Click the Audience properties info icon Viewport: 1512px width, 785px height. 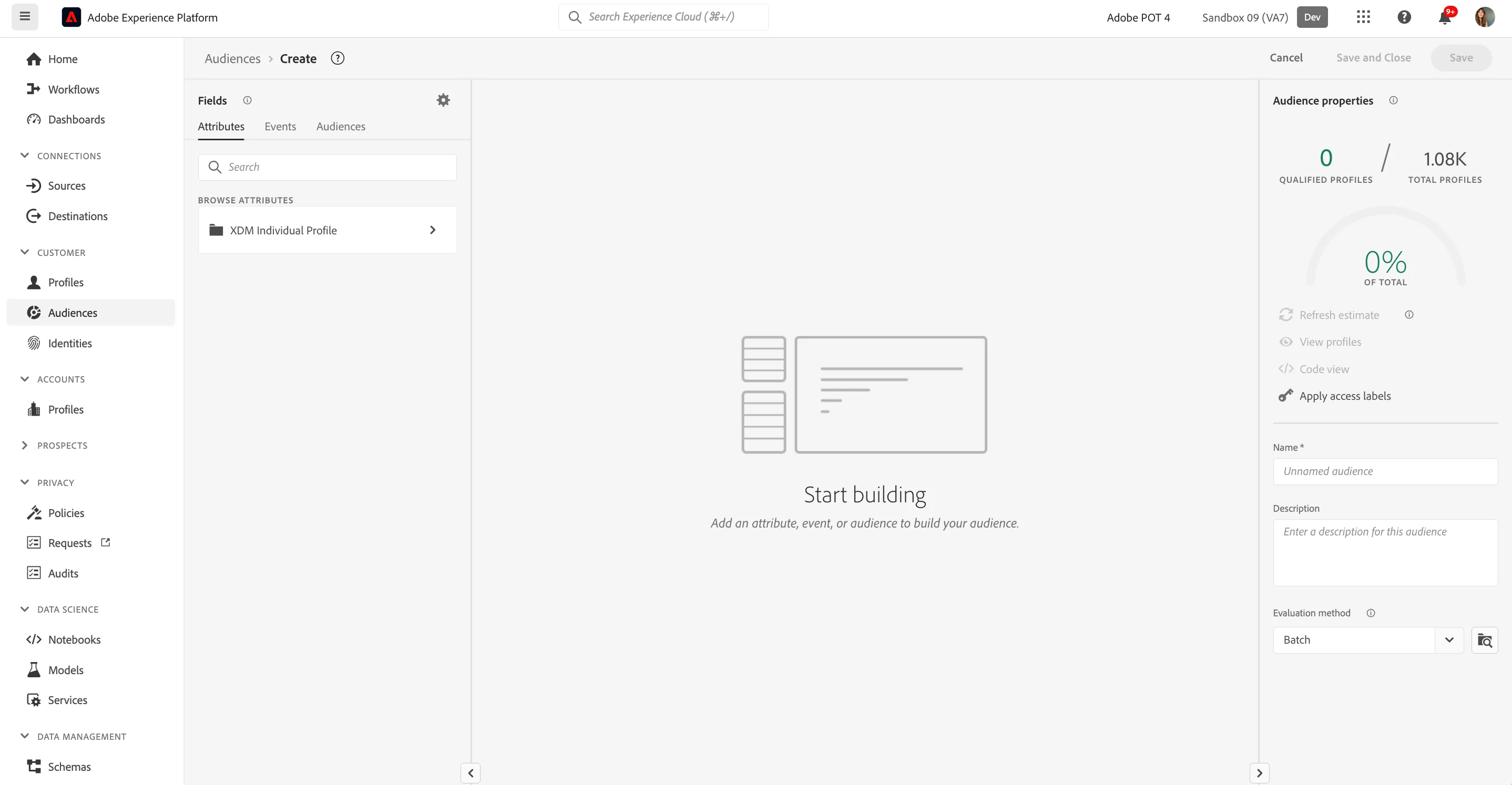click(1393, 100)
